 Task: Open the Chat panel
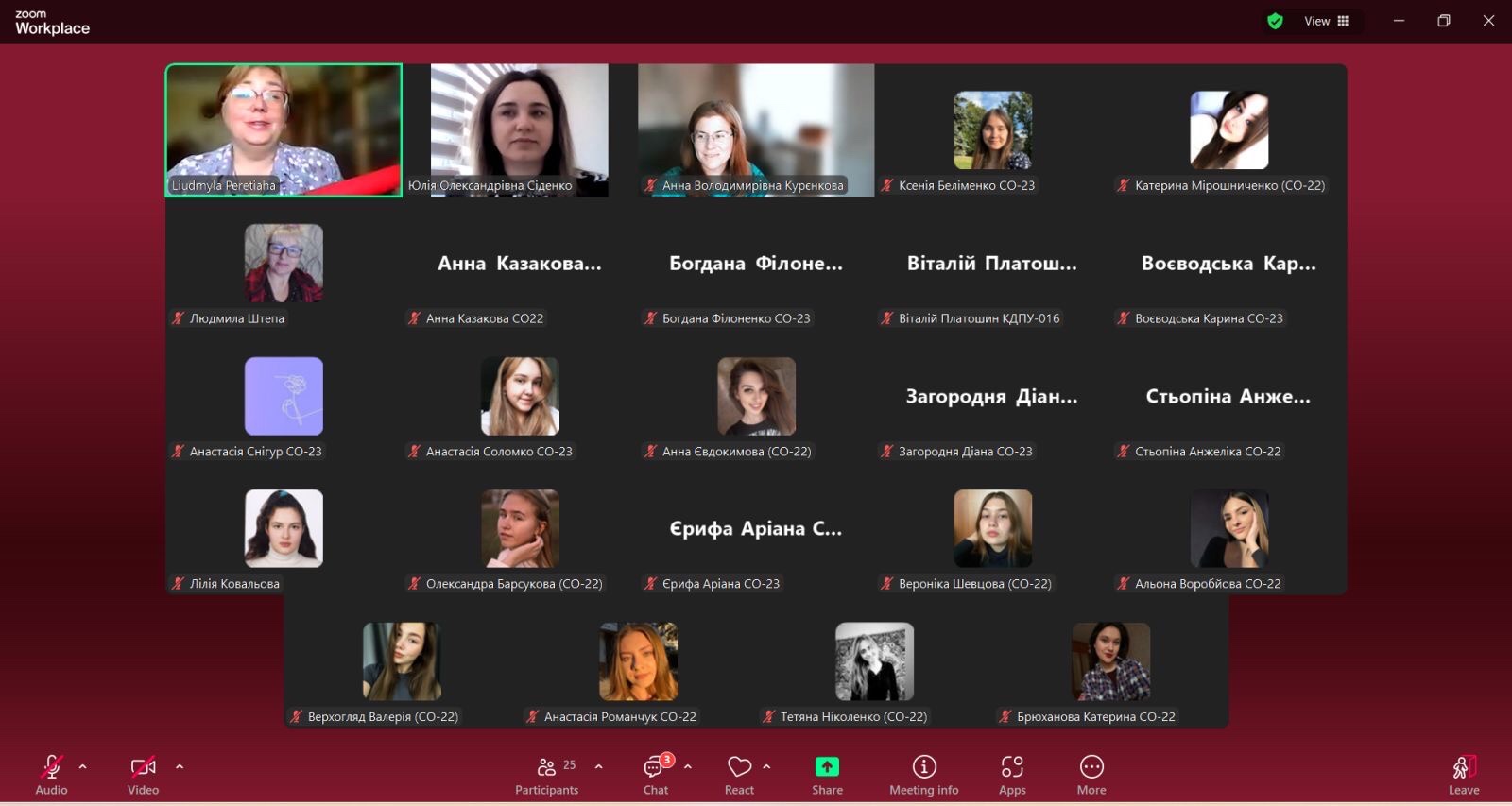tap(656, 774)
